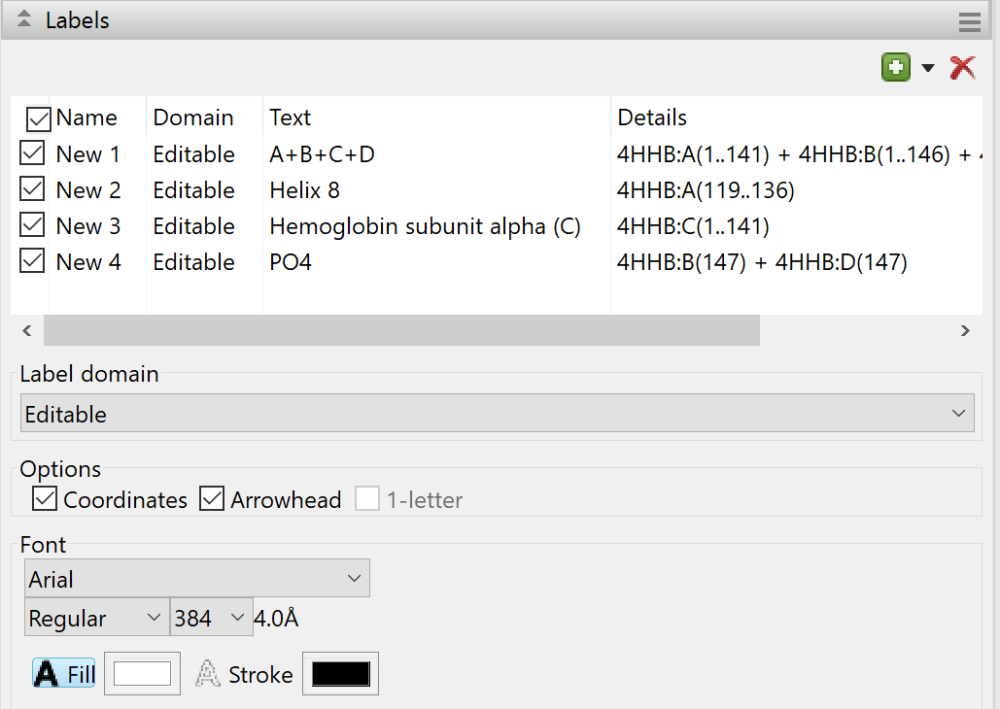Sort by the Text column header
The width and height of the screenshot is (1000, 709).
[290, 118]
